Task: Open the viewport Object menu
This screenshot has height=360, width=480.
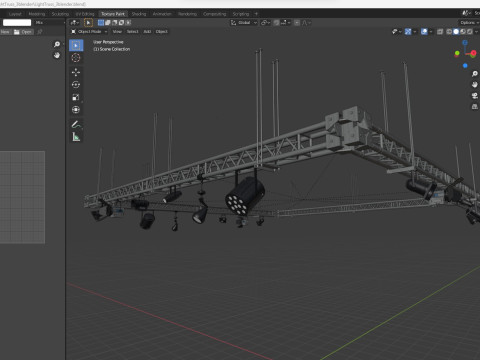Action: tap(162, 32)
